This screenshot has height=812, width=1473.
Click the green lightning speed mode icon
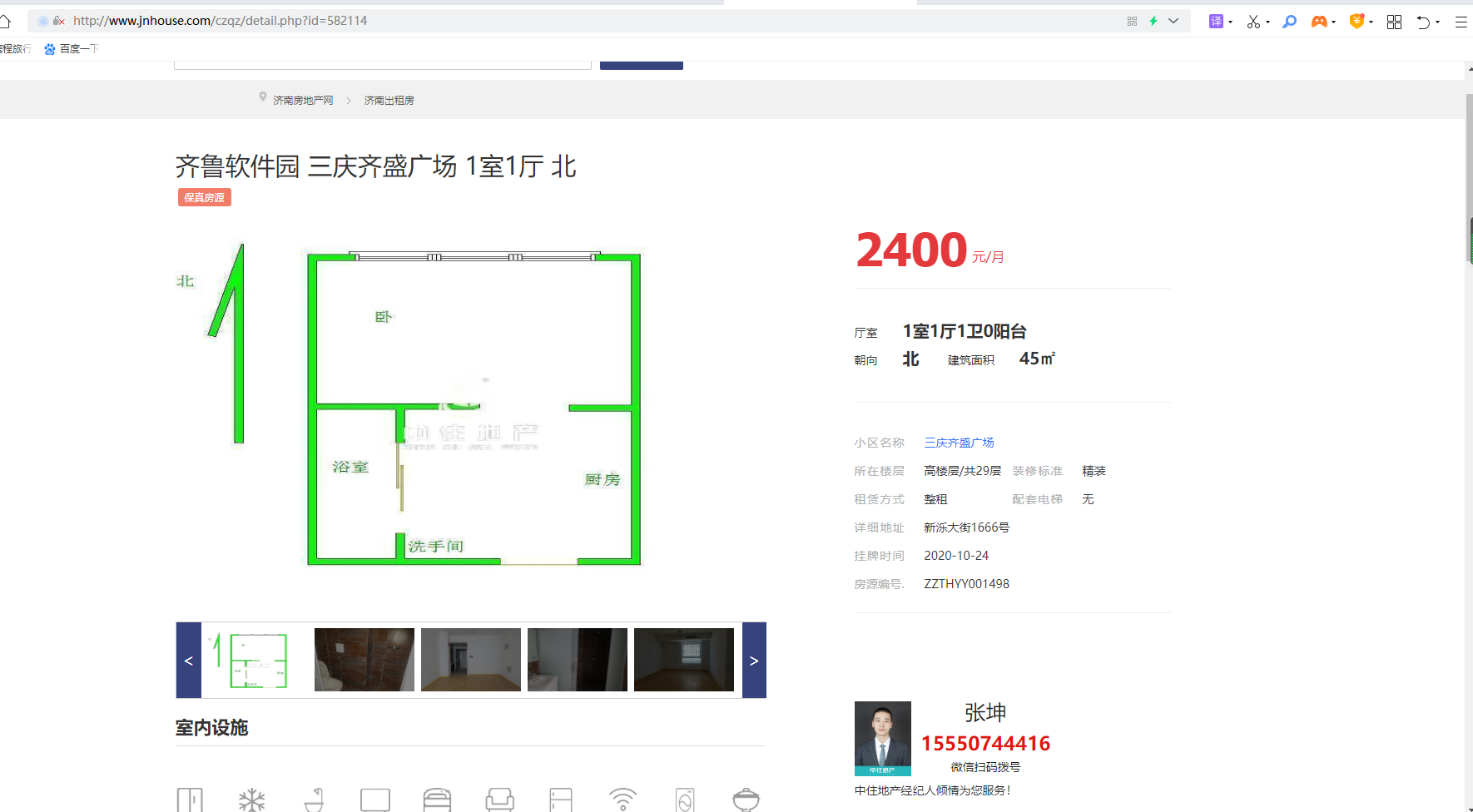tap(1153, 22)
